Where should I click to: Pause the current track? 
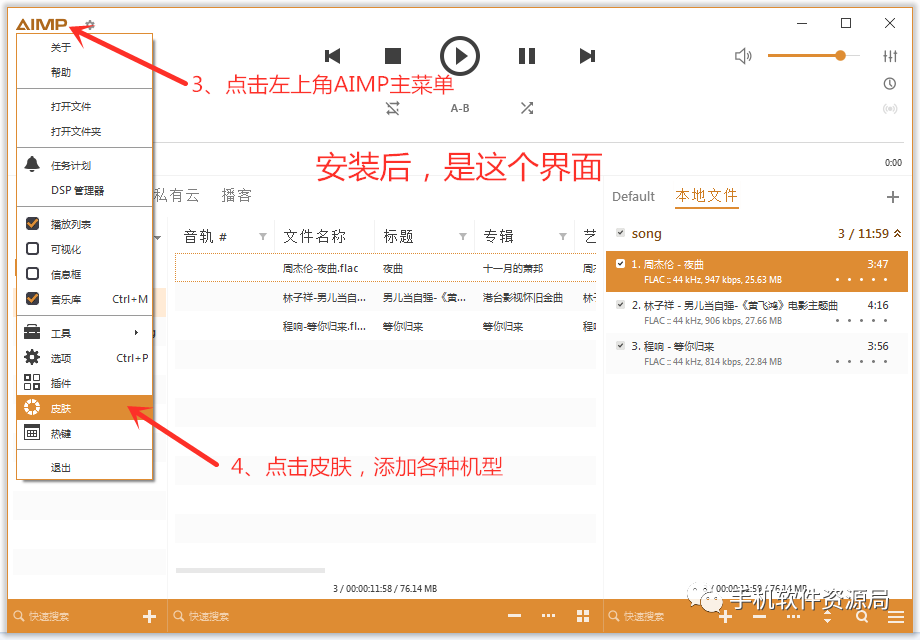527,56
